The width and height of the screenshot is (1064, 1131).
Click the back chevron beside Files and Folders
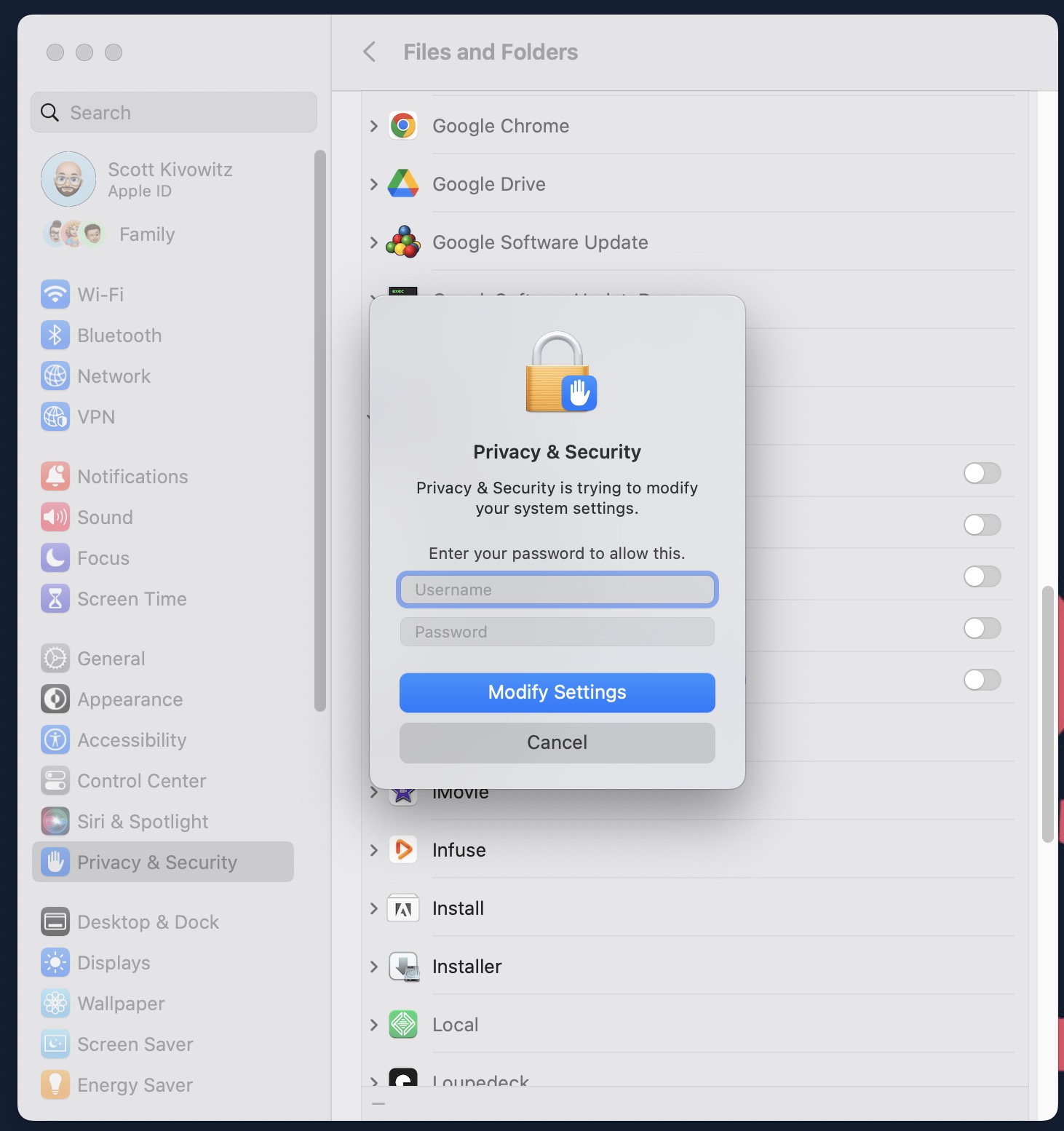[370, 52]
